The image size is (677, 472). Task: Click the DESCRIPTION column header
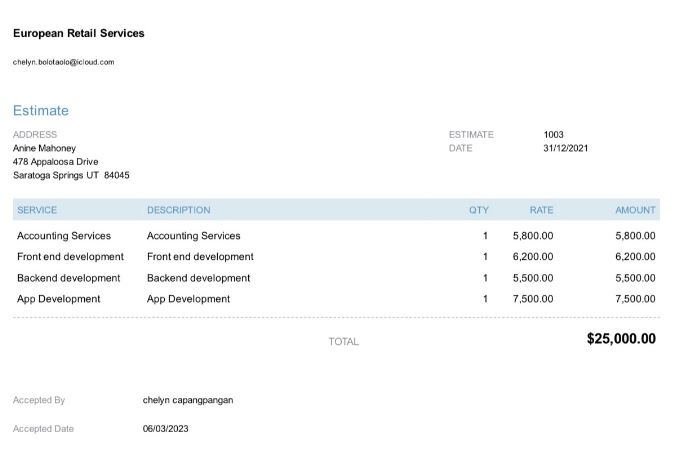point(179,210)
